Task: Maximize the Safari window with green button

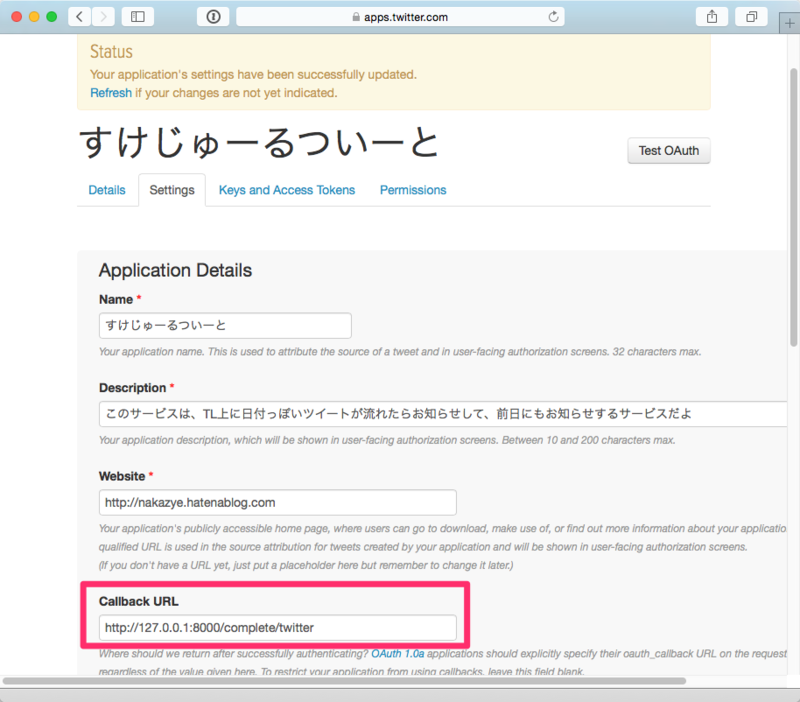Action: pos(52,17)
